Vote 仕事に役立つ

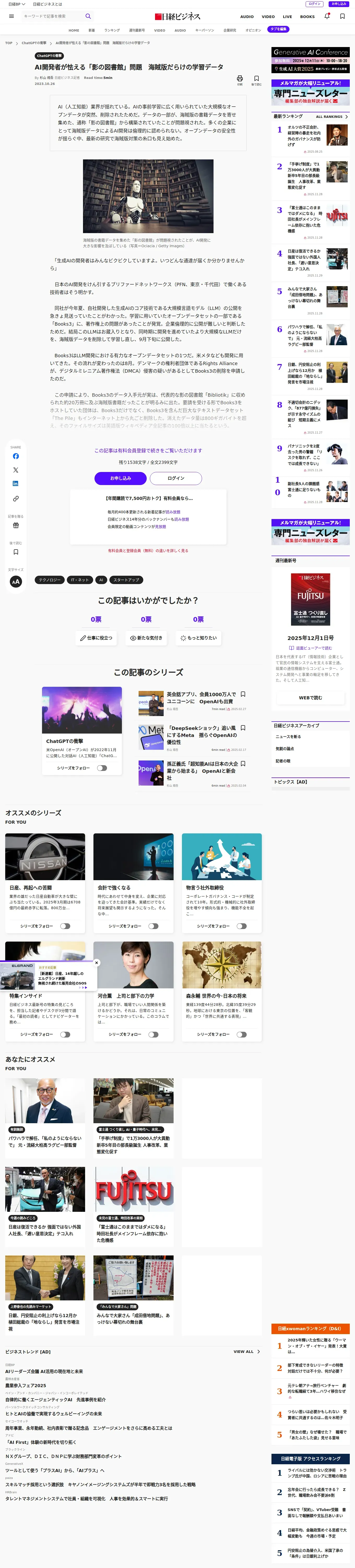coord(96,638)
